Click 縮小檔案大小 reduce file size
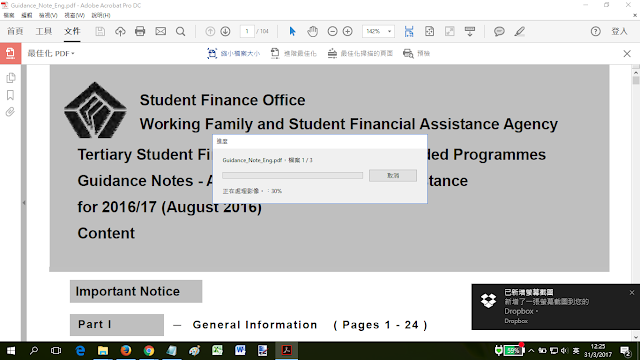 click(233, 53)
